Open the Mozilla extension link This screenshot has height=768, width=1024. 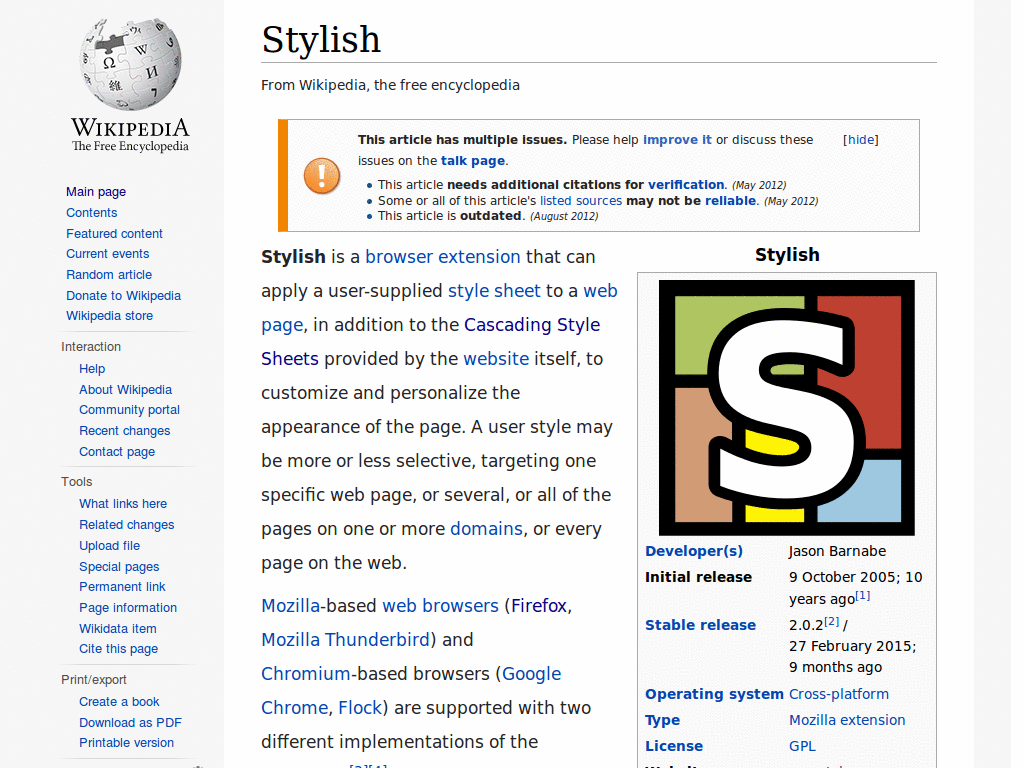[x=847, y=720]
